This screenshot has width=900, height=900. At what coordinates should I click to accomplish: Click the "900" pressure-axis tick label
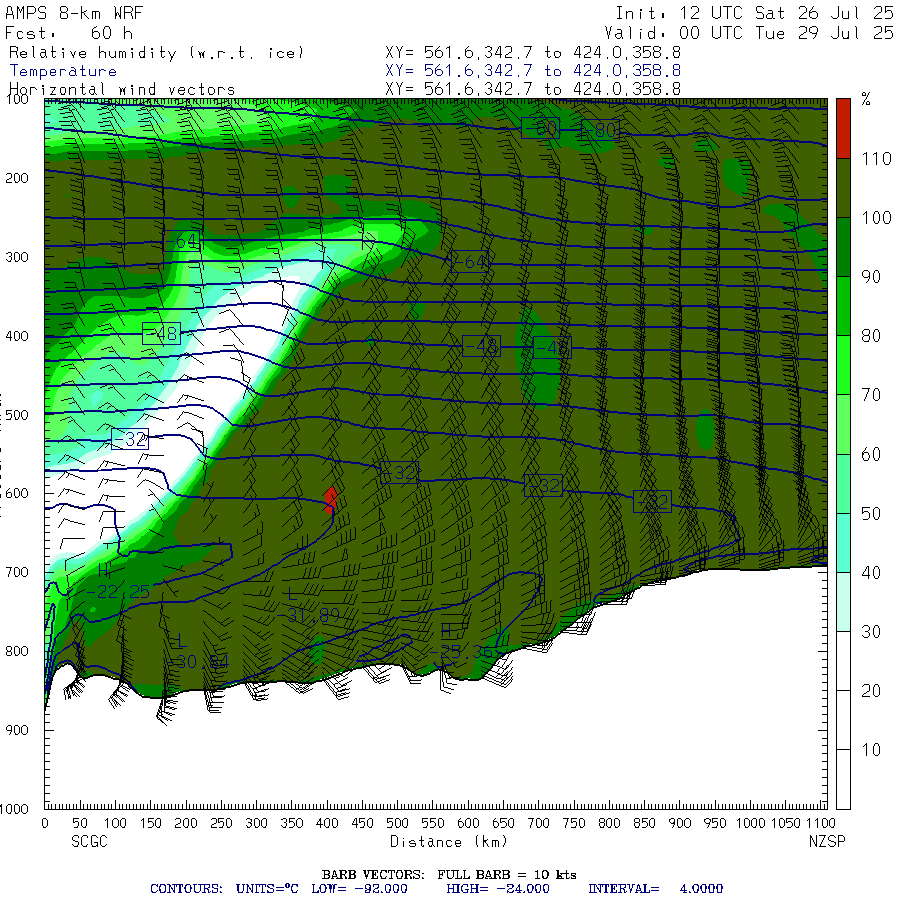pos(17,730)
